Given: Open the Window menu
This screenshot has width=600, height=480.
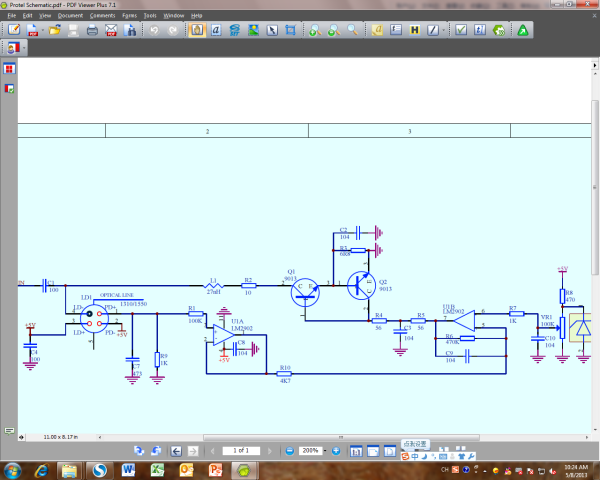Looking at the screenshot, I should [x=174, y=17].
